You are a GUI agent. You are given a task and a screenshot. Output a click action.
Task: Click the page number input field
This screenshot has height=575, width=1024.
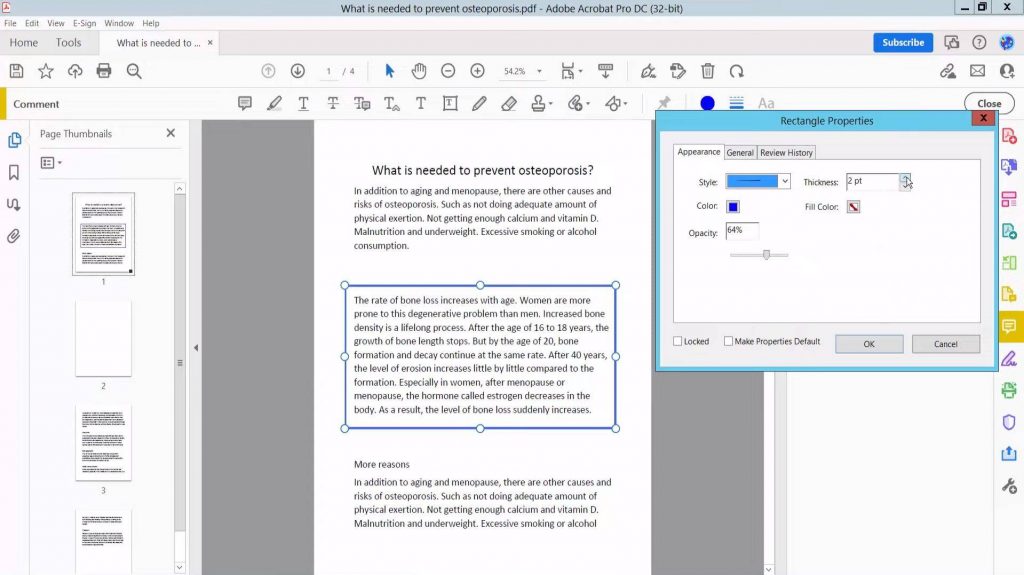click(328, 71)
